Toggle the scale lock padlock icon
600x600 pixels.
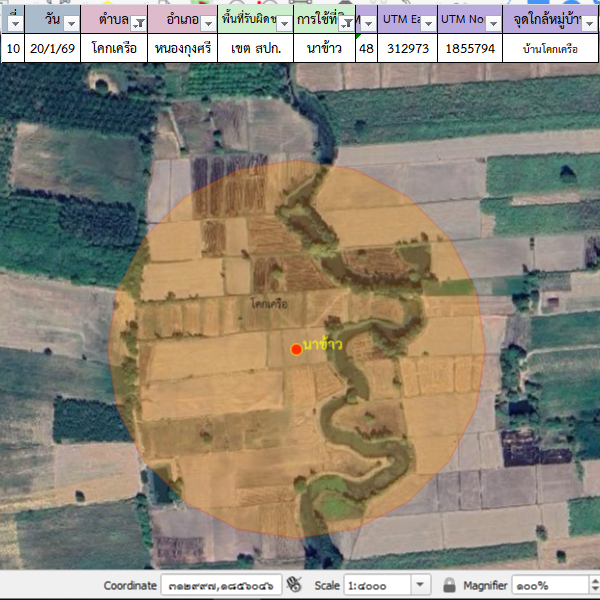coord(450,585)
